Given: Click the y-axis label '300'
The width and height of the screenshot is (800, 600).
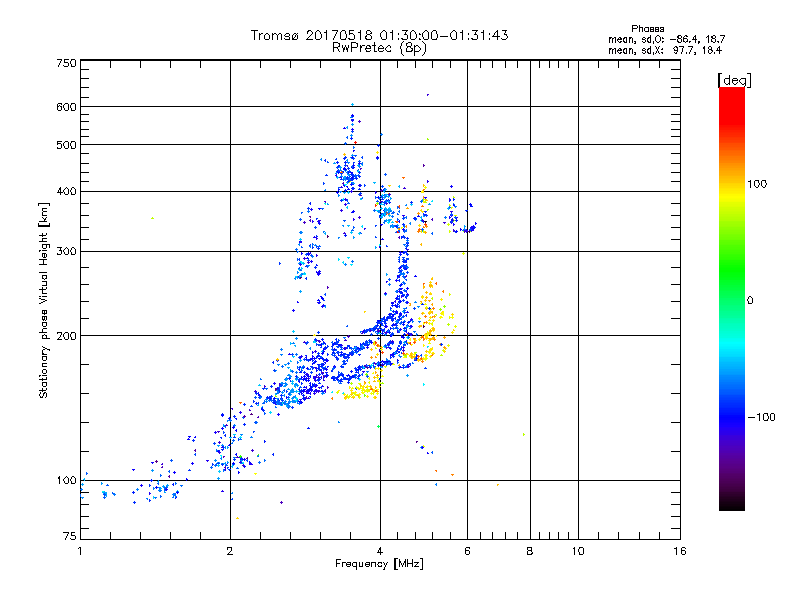Looking at the screenshot, I should click(66, 251).
